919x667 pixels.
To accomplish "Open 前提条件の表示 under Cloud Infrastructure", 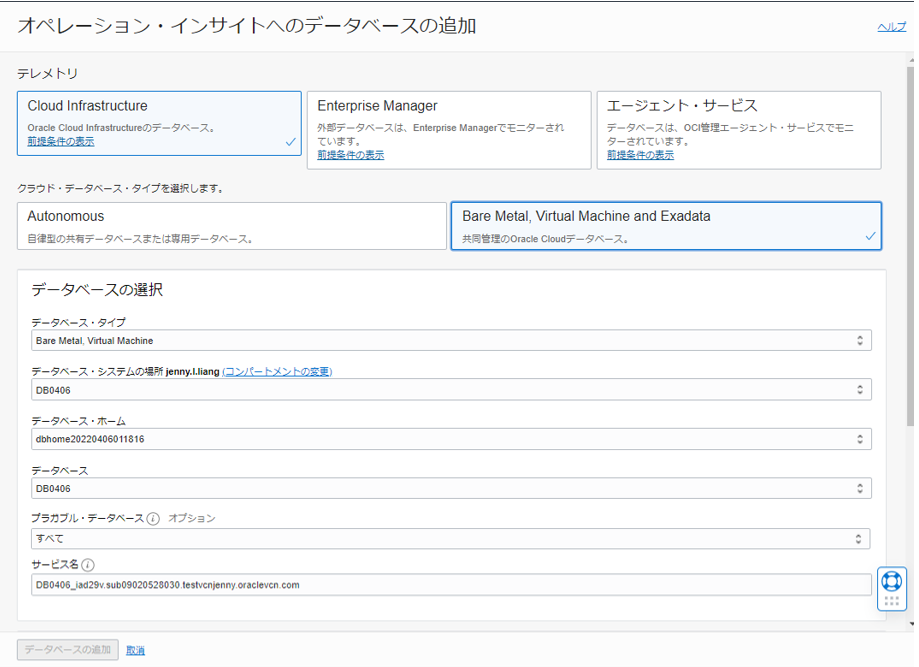I will click(61, 142).
